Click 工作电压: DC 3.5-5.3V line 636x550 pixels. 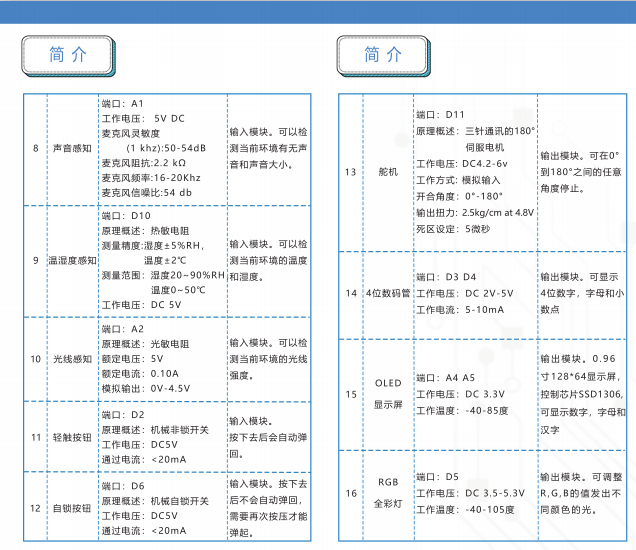click(x=471, y=493)
